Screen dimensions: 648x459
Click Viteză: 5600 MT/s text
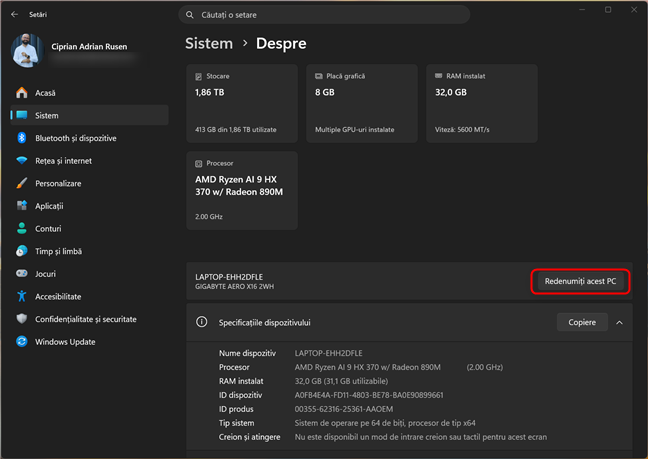click(x=462, y=130)
